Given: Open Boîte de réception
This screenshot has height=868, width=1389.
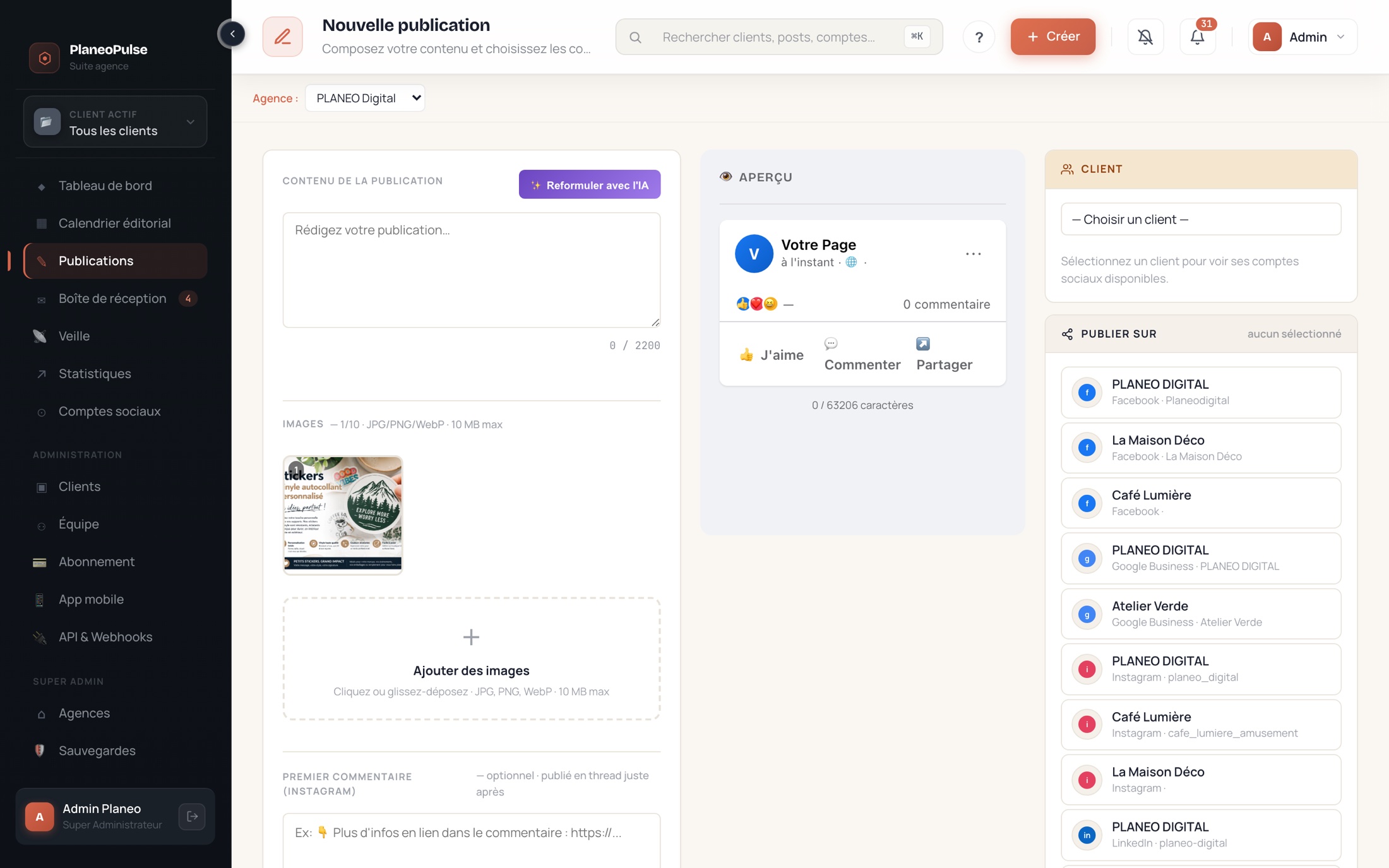Looking at the screenshot, I should pos(115,299).
